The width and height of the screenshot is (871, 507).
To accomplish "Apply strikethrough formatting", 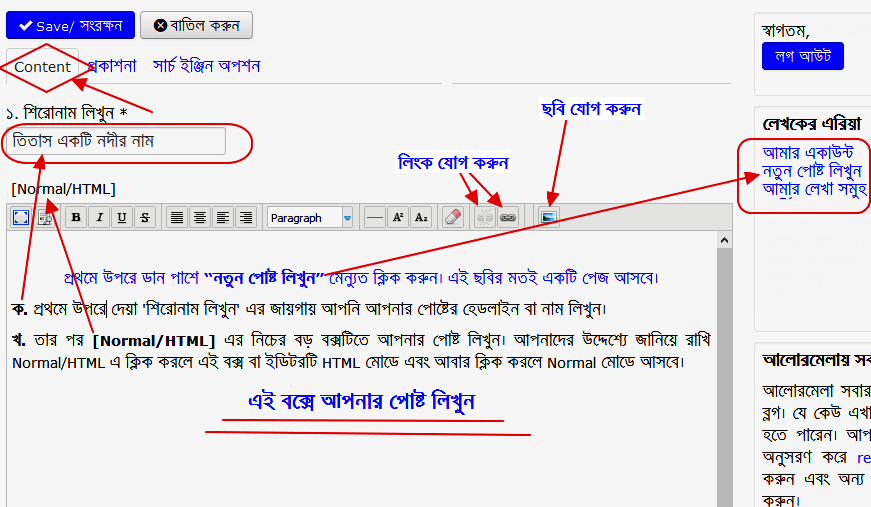I will pos(145,217).
